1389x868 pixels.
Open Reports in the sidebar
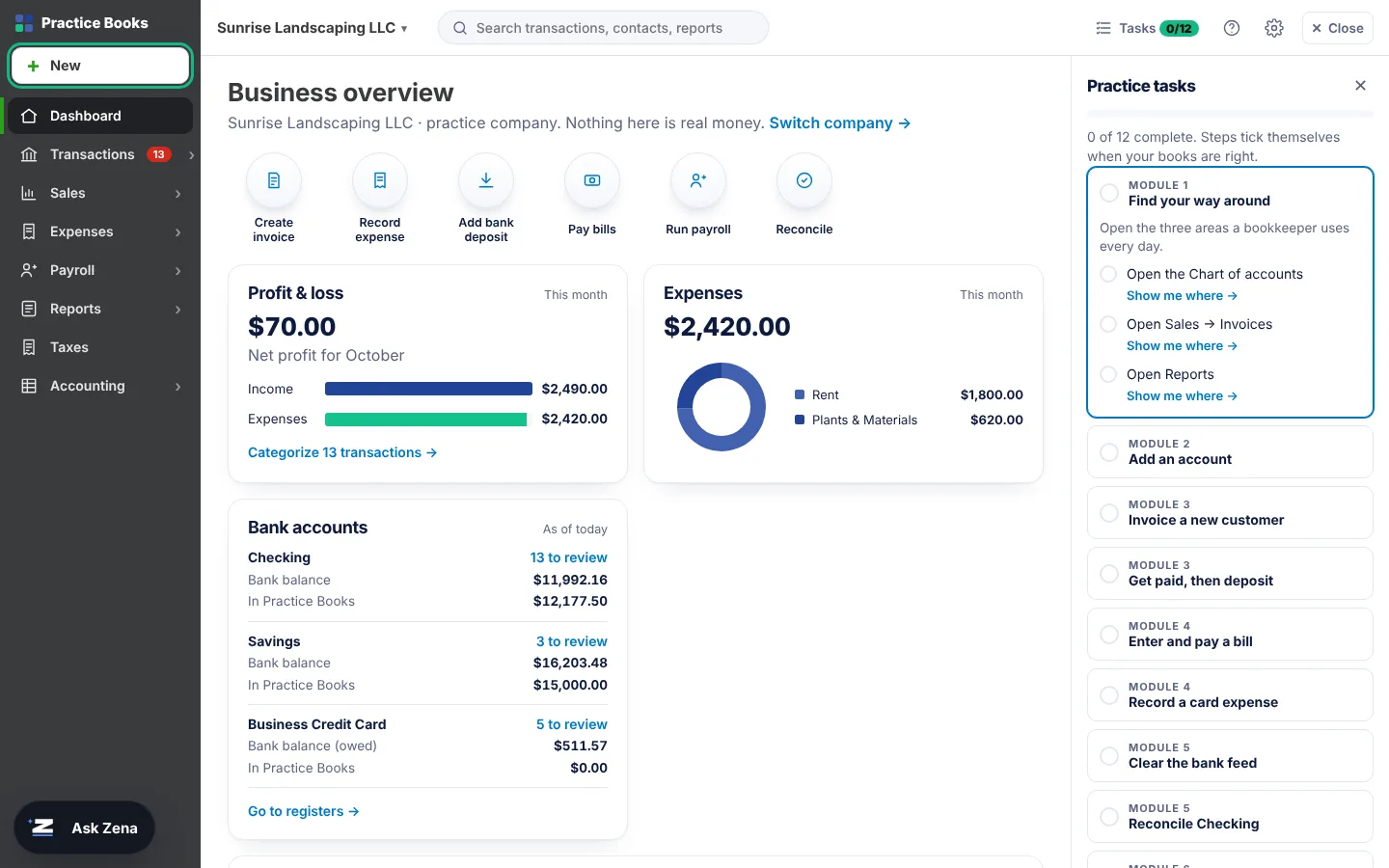(x=100, y=309)
